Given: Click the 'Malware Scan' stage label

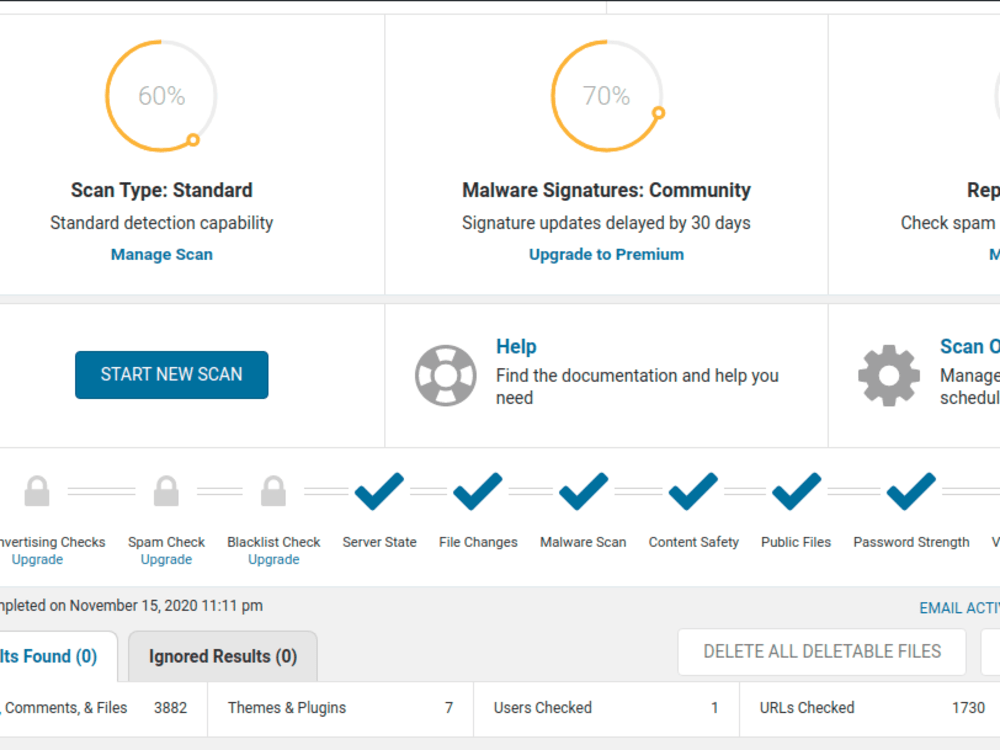Looking at the screenshot, I should [583, 542].
